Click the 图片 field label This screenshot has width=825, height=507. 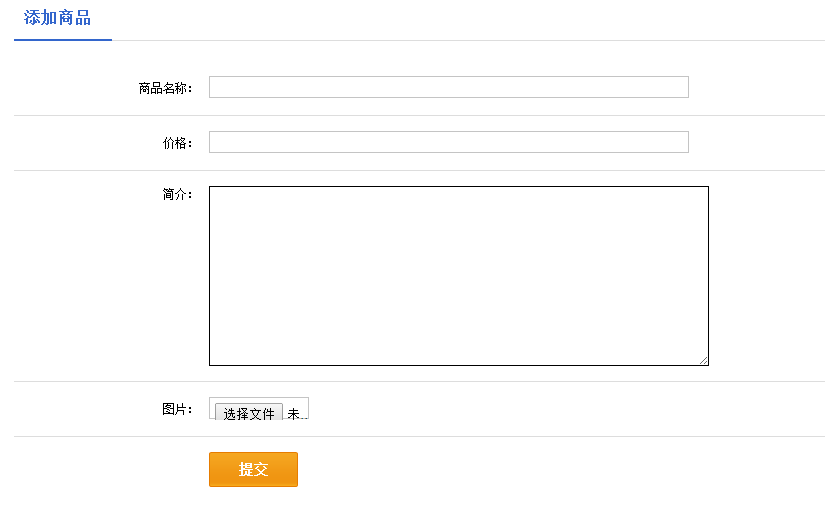click(x=177, y=409)
